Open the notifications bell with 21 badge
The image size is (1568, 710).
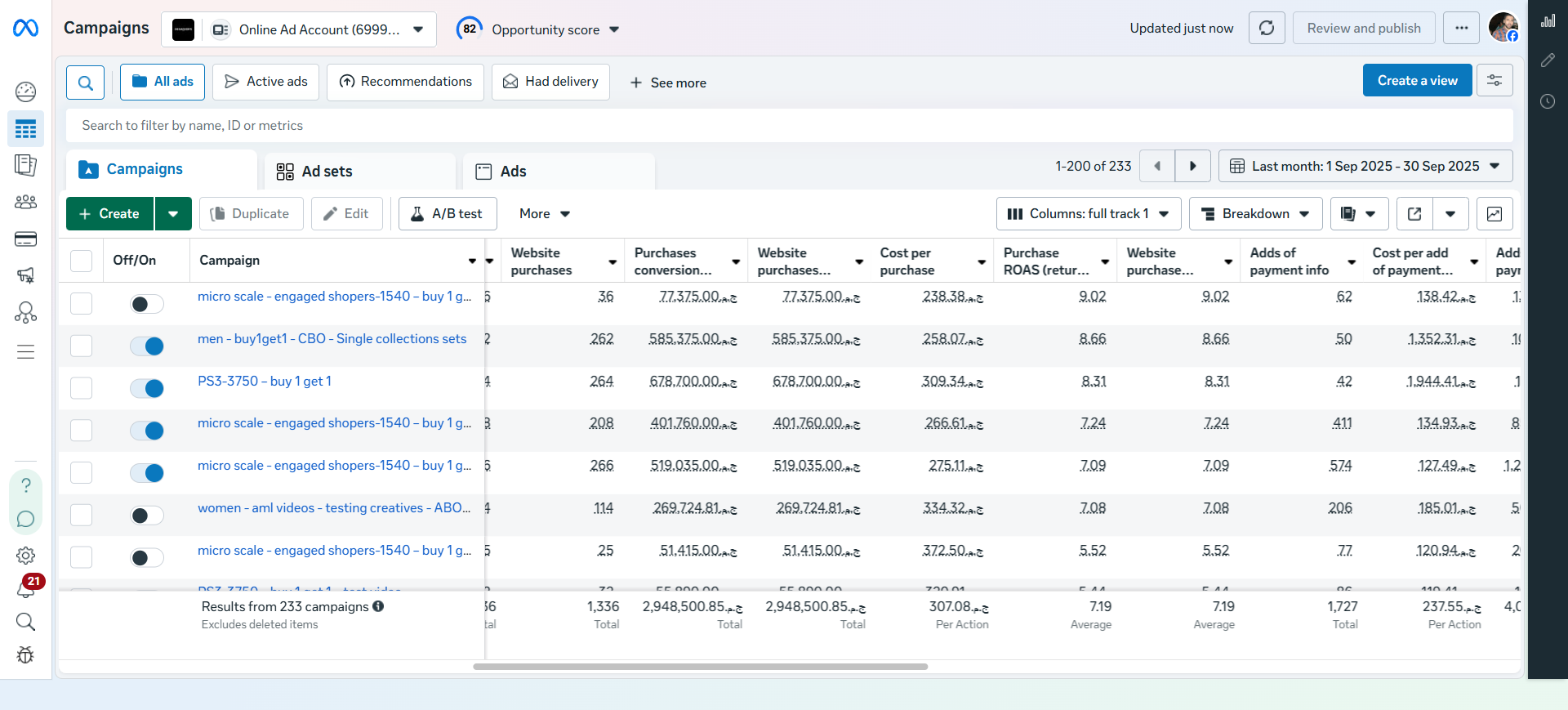click(x=26, y=587)
